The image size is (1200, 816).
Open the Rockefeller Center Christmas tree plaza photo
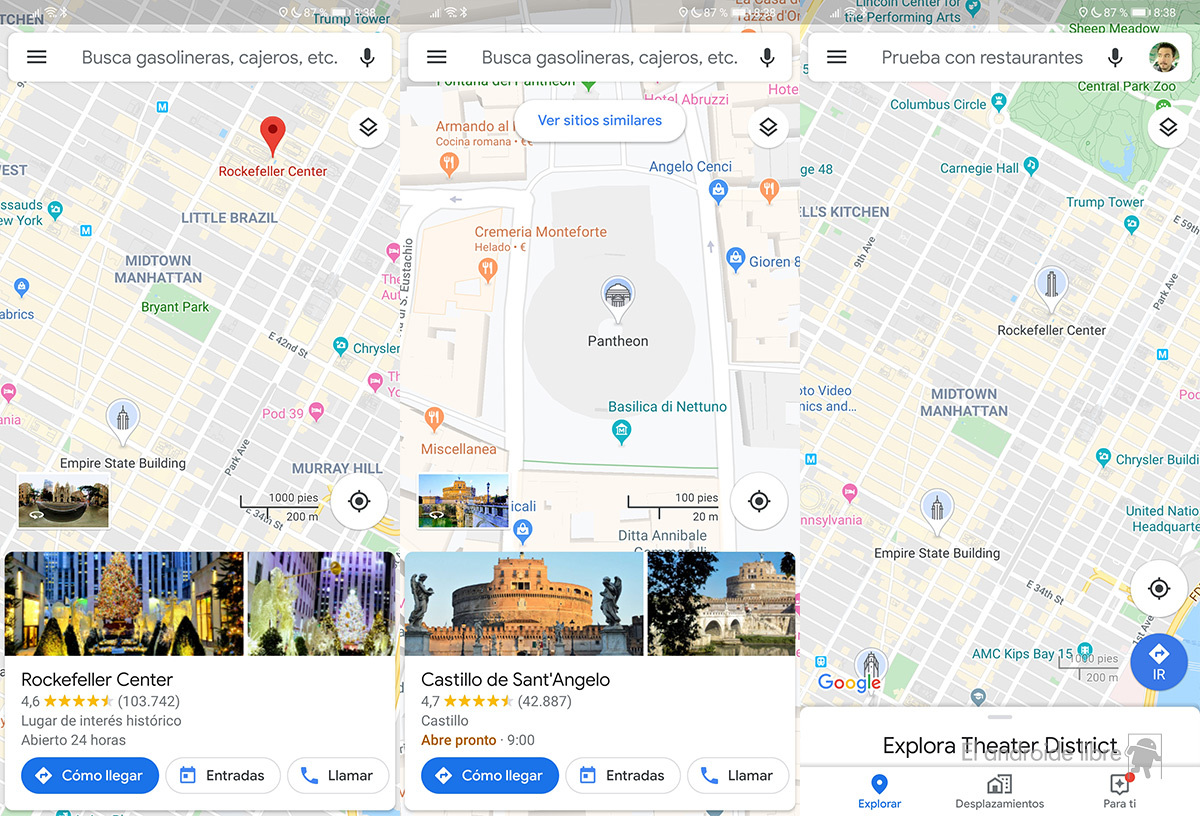pos(124,603)
